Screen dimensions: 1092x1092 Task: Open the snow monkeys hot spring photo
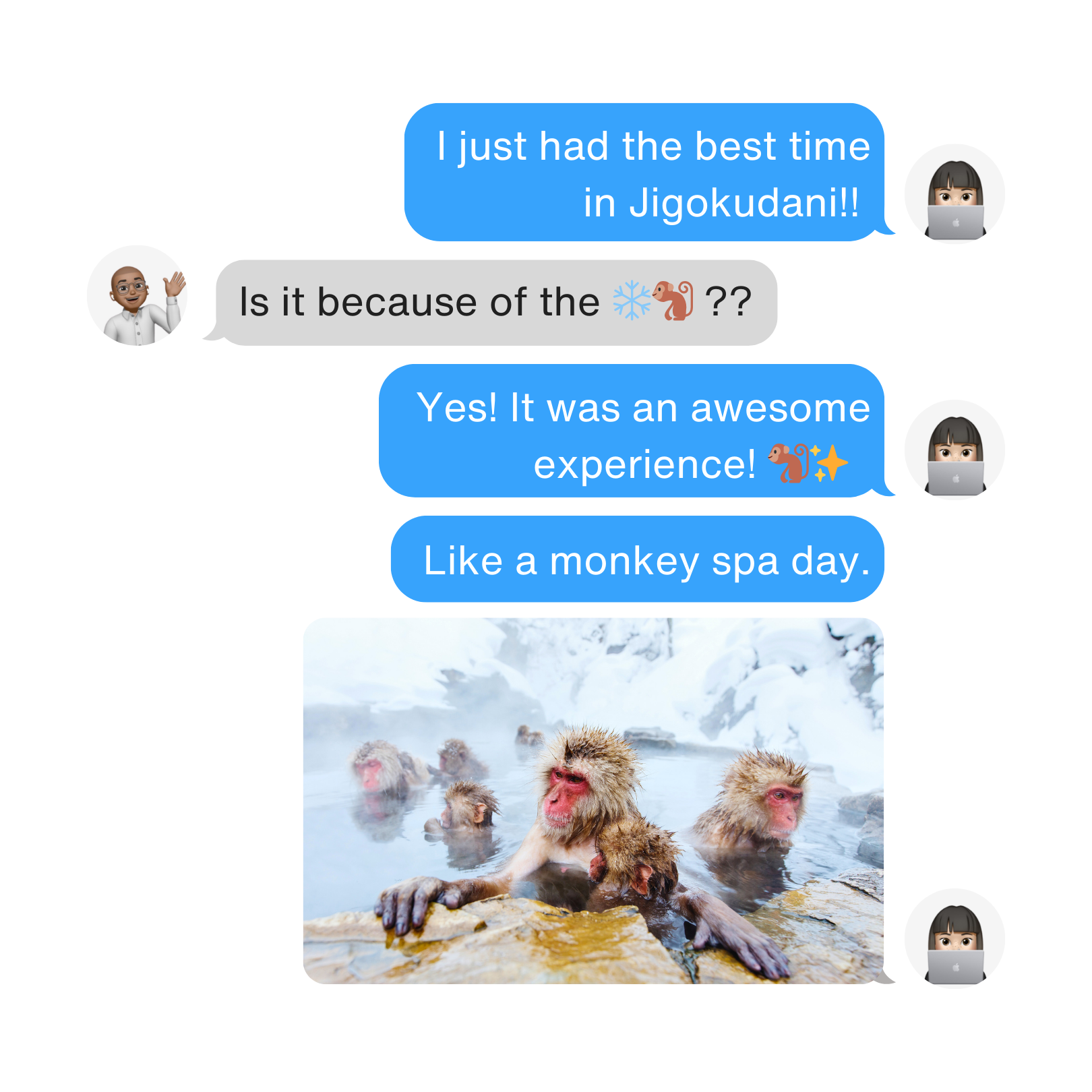(593, 801)
